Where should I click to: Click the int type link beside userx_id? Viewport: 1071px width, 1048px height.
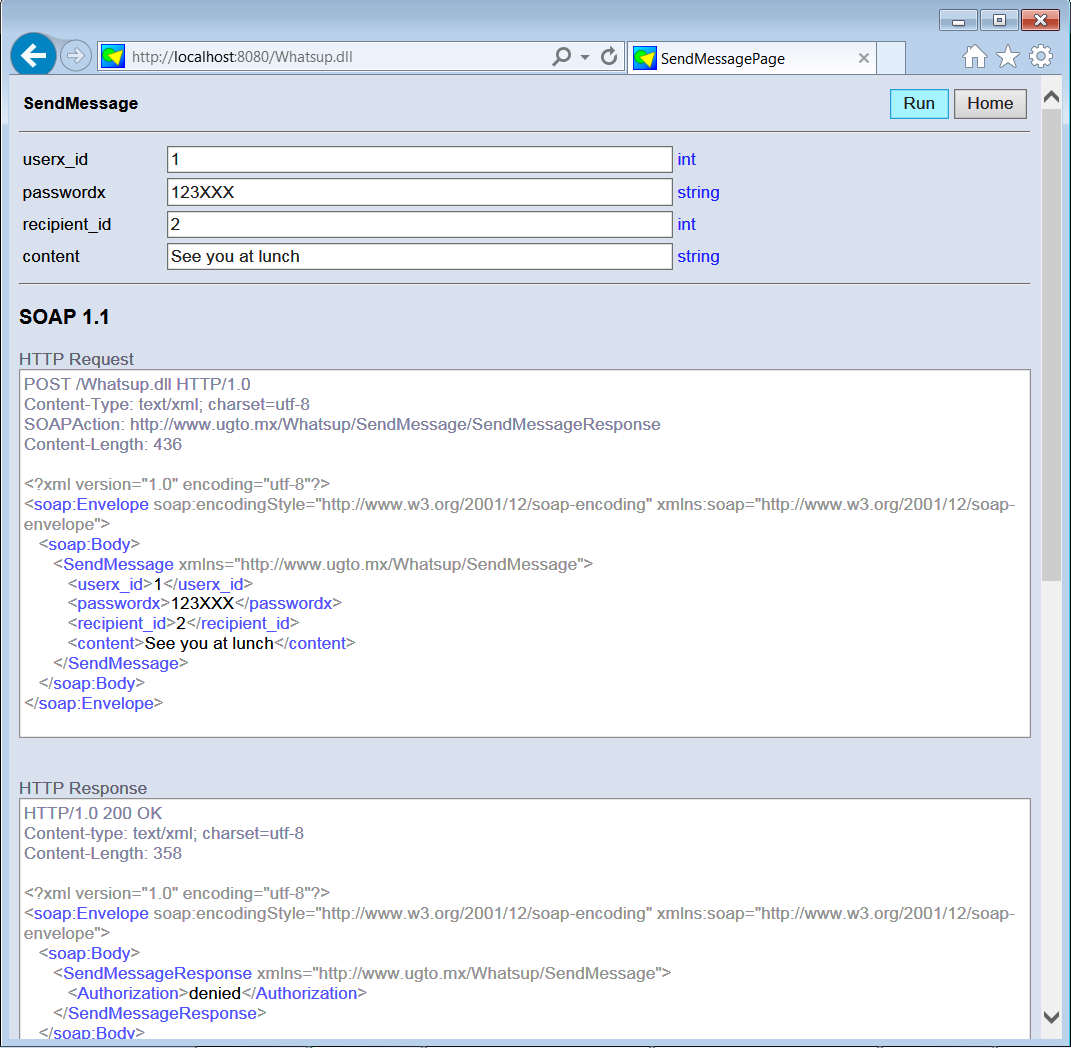click(686, 159)
